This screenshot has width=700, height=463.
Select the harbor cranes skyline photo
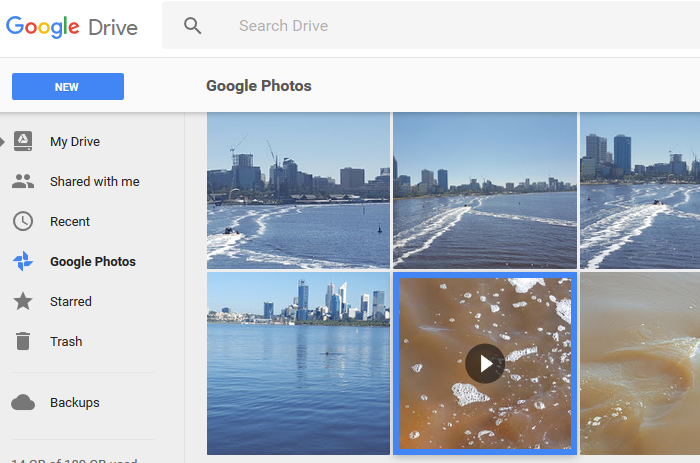coord(298,191)
